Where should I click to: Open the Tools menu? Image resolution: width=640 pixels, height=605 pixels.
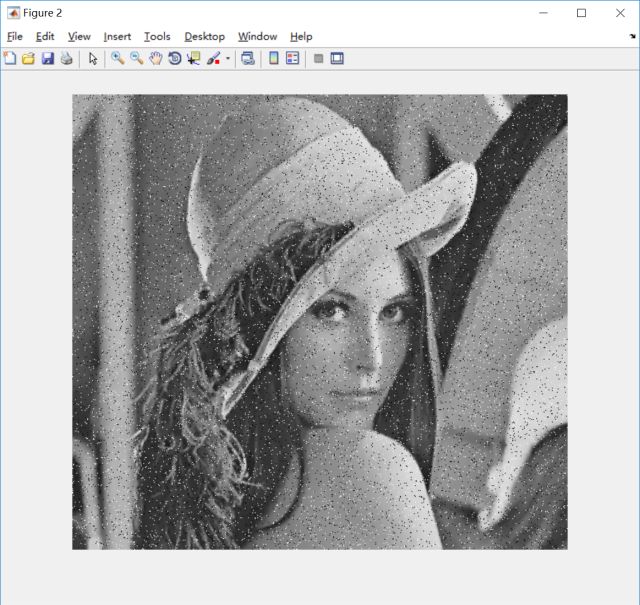click(157, 36)
